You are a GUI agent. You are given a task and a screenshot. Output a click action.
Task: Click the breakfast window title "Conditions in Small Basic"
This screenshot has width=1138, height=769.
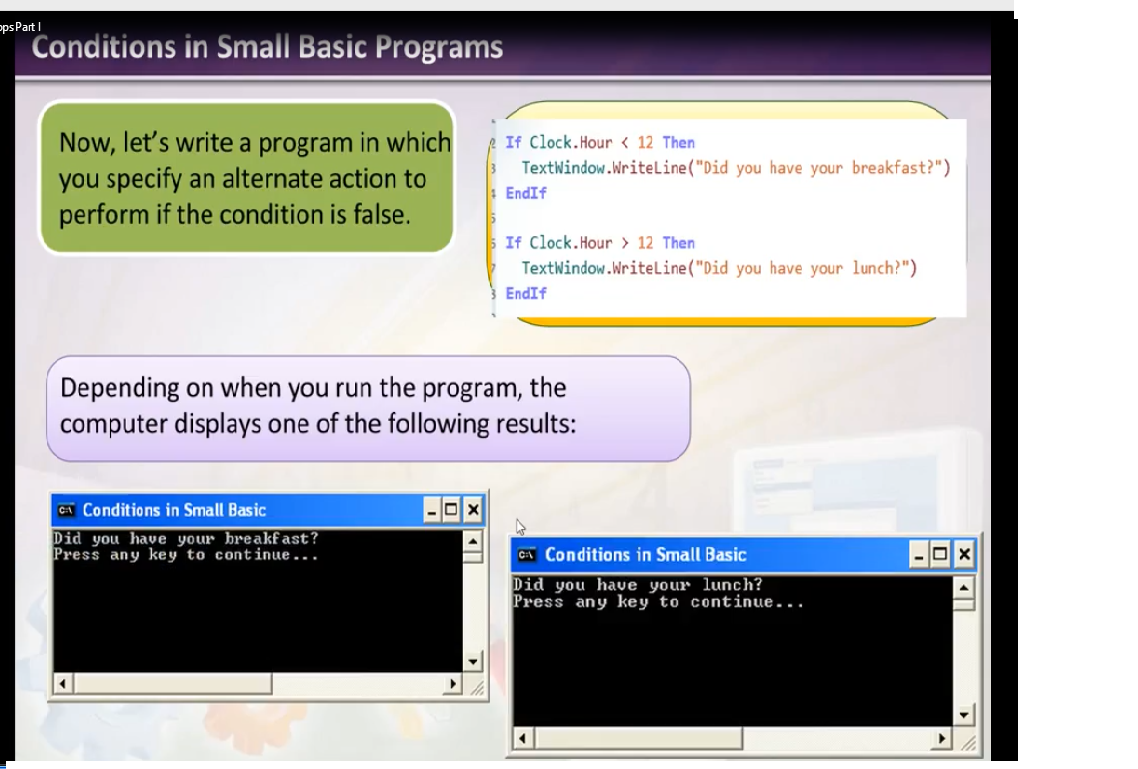click(x=174, y=510)
